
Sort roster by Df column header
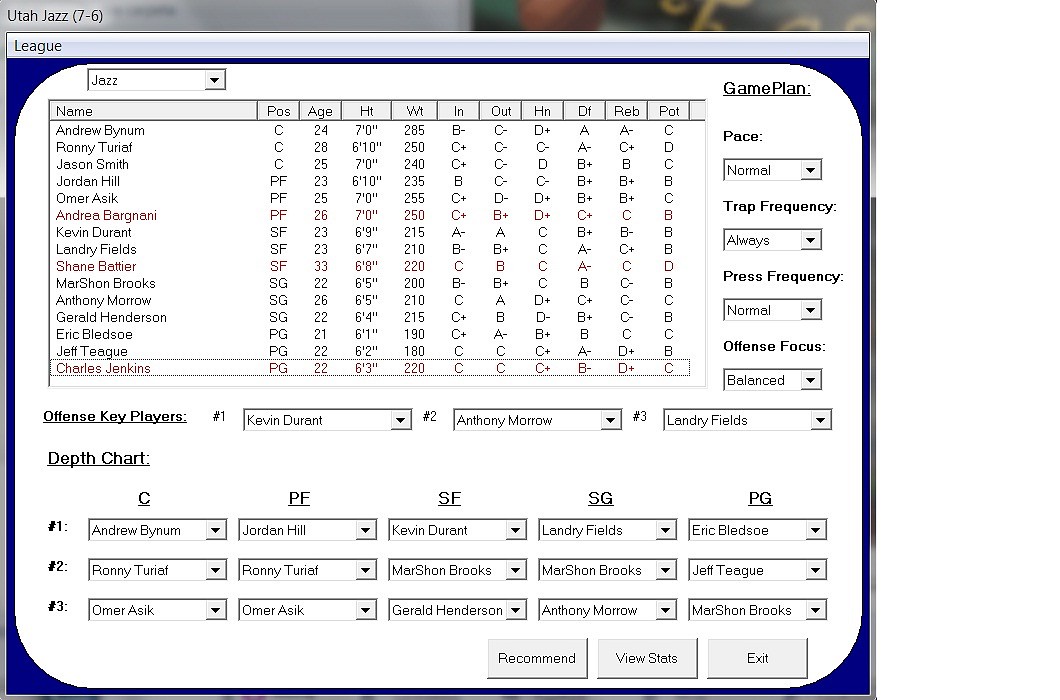click(x=584, y=111)
